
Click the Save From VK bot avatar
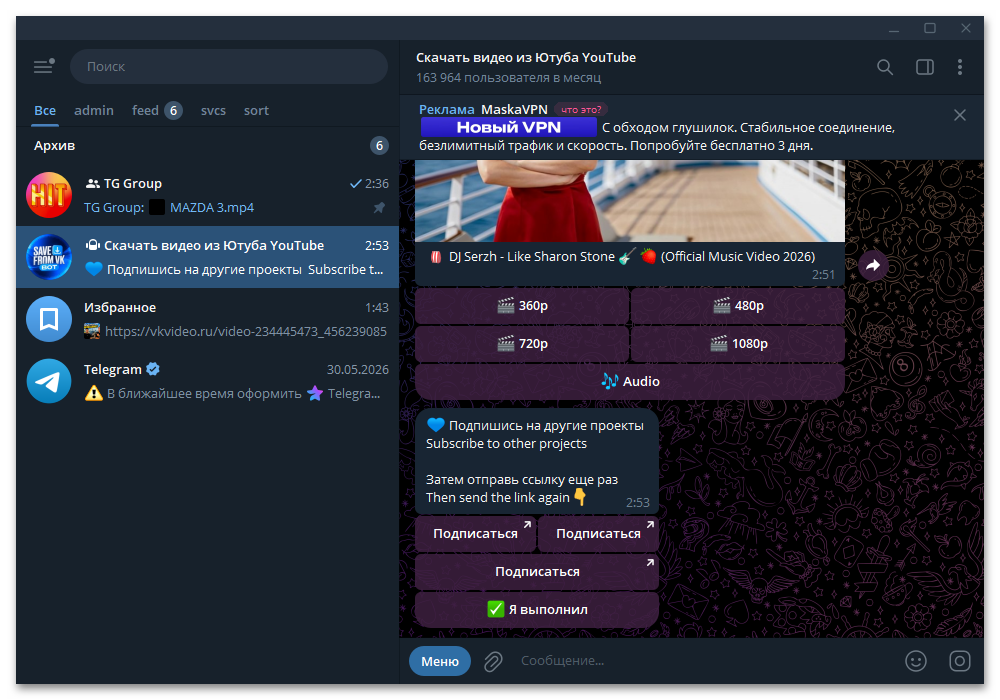pyautogui.click(x=49, y=257)
